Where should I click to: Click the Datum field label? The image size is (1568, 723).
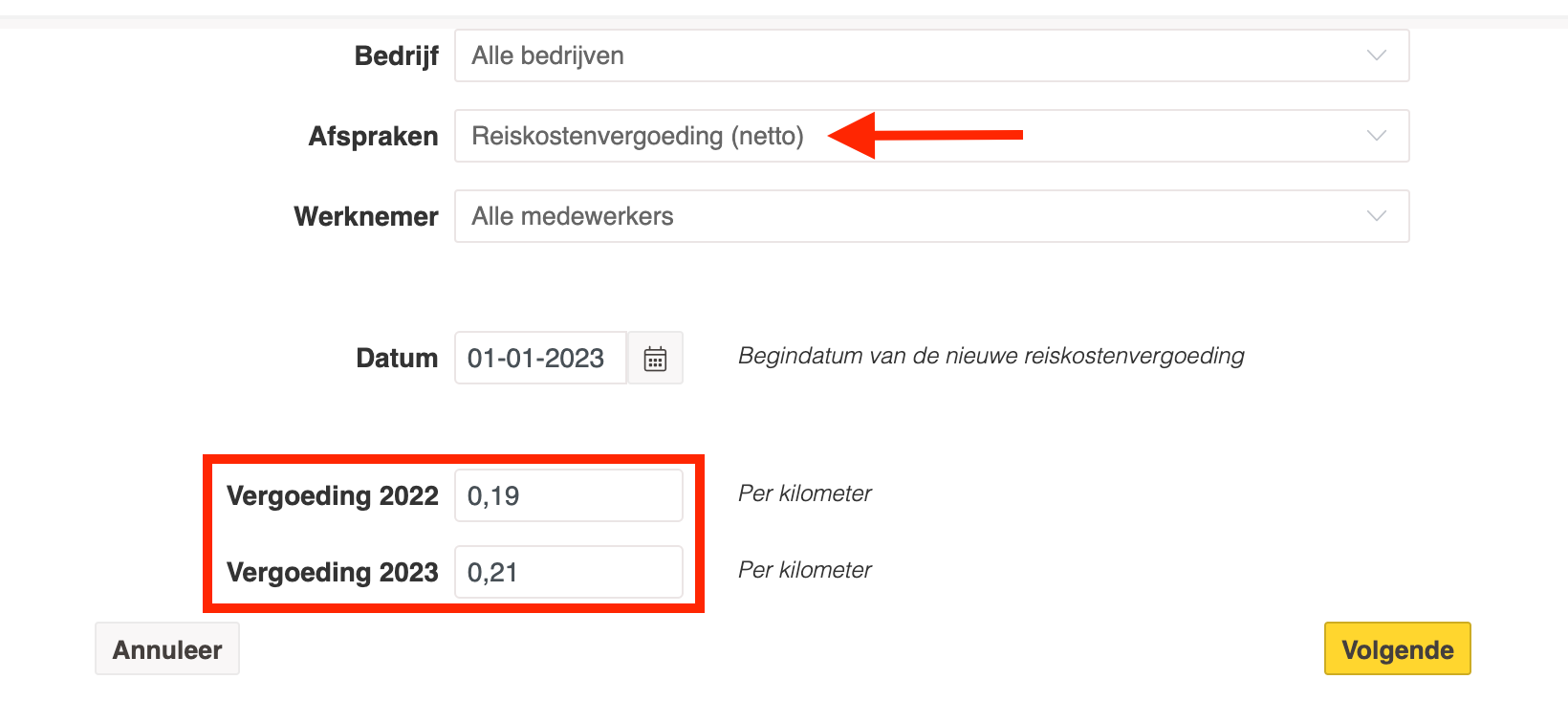pyautogui.click(x=397, y=359)
